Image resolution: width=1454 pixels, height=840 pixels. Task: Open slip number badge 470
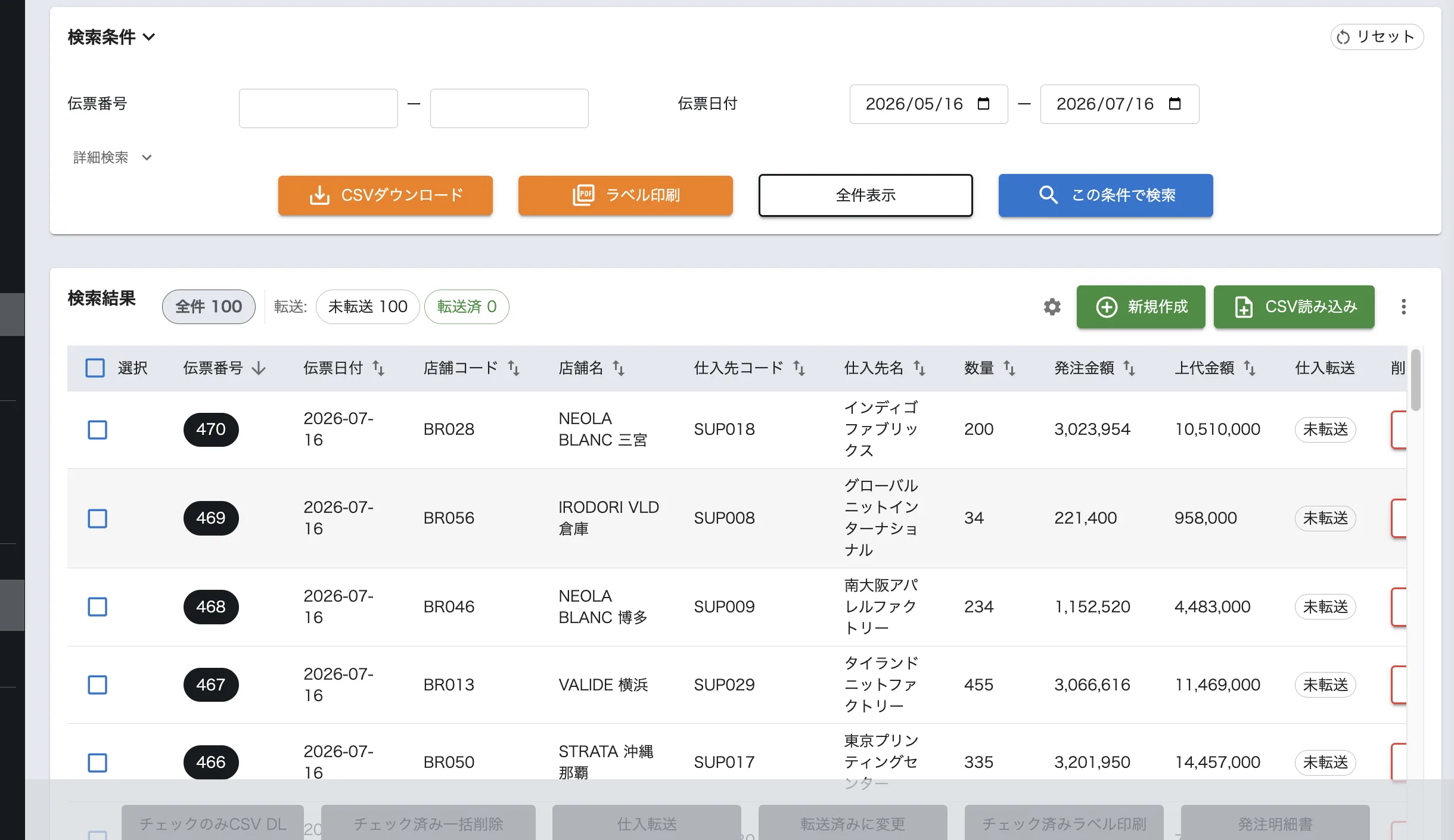(x=211, y=430)
